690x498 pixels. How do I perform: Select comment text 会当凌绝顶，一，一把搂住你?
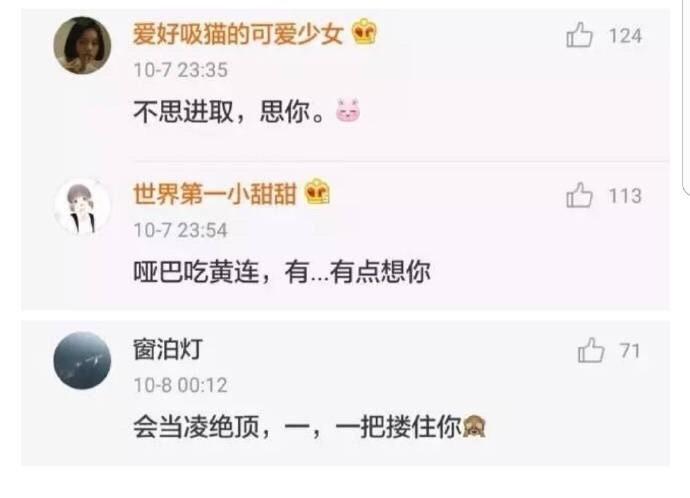pos(297,427)
